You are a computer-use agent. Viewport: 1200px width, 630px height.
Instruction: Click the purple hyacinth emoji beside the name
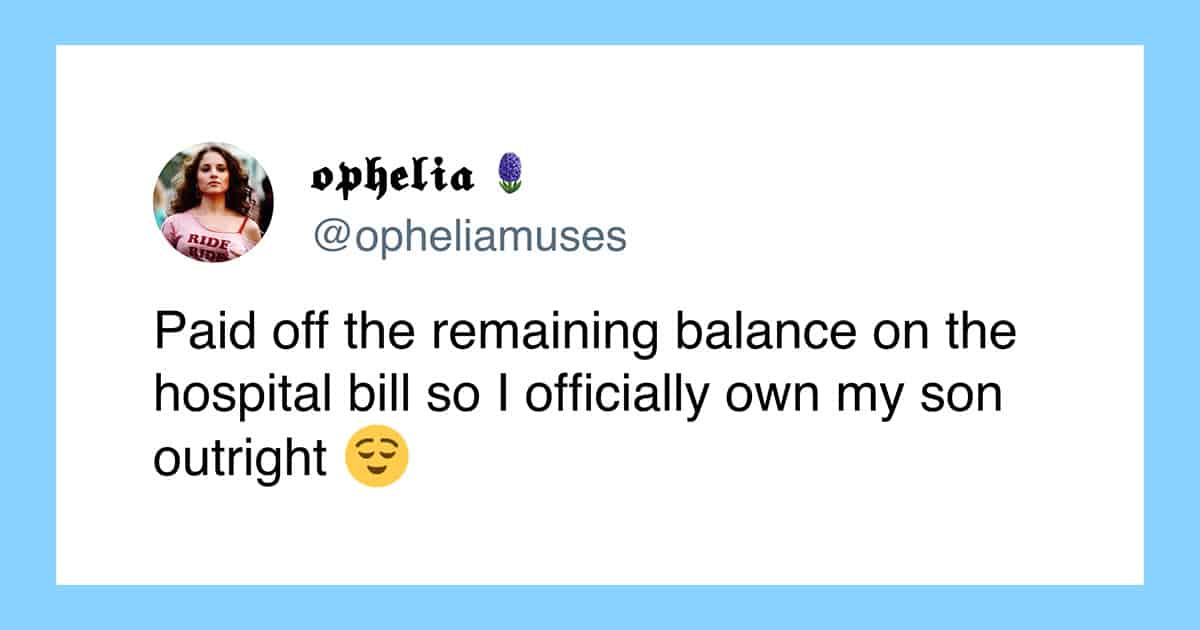(509, 174)
